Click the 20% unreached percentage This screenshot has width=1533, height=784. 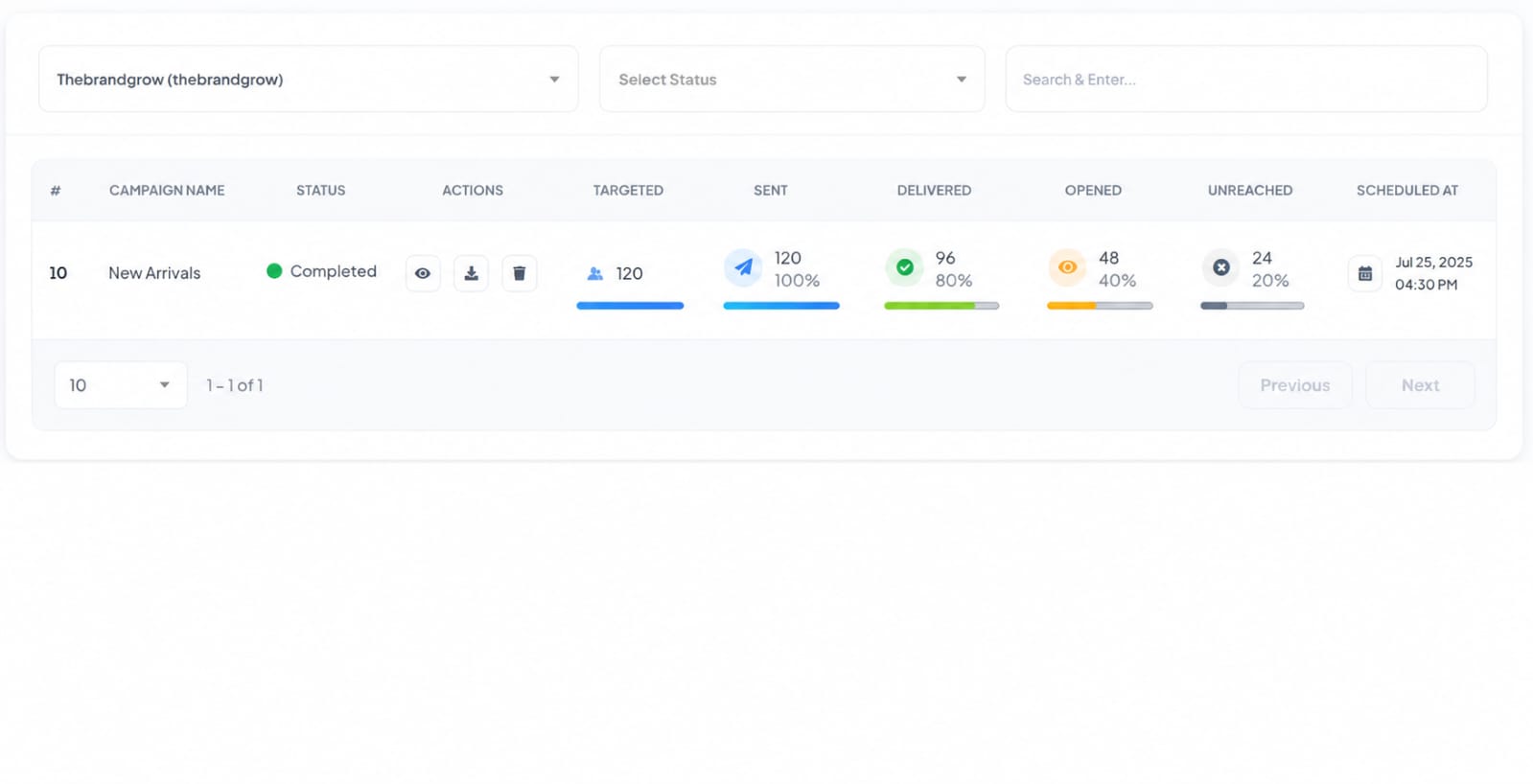click(x=1270, y=281)
